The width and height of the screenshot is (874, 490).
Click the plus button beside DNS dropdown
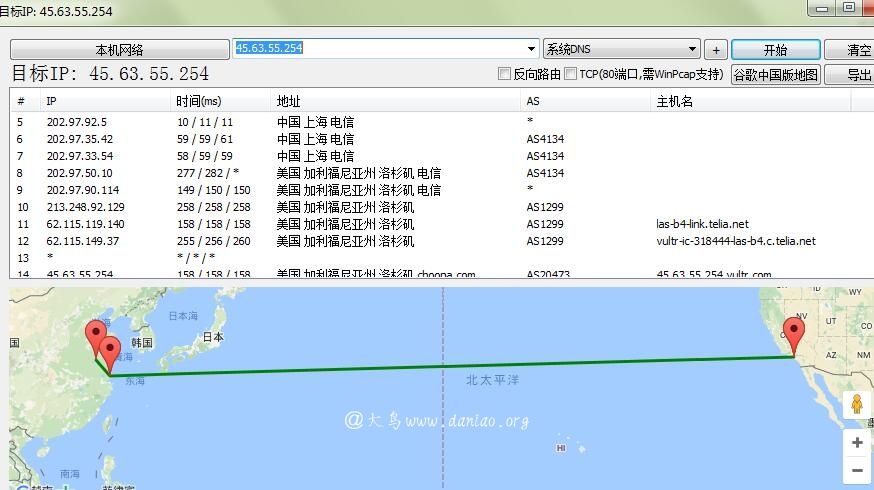click(716, 50)
